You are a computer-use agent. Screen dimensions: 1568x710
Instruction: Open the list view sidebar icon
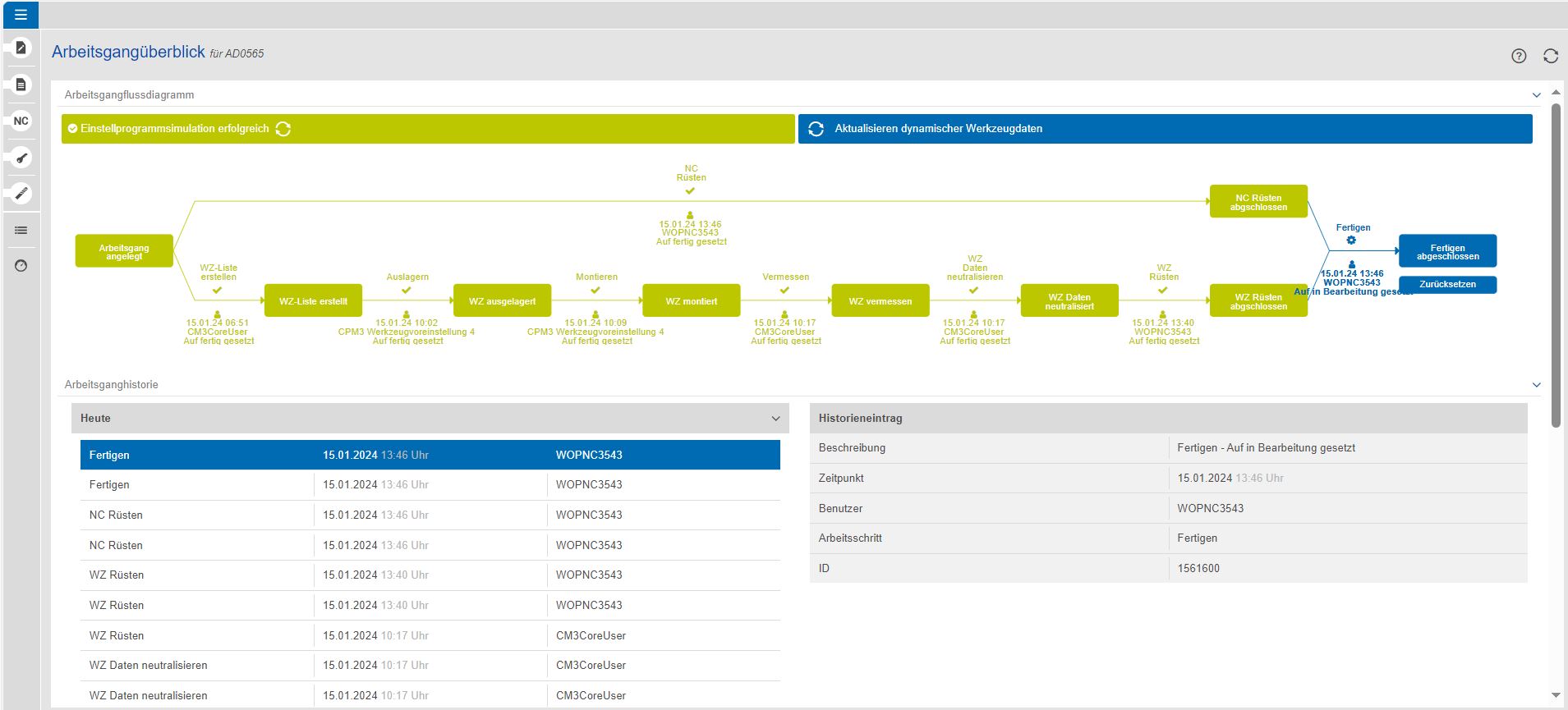tap(21, 231)
